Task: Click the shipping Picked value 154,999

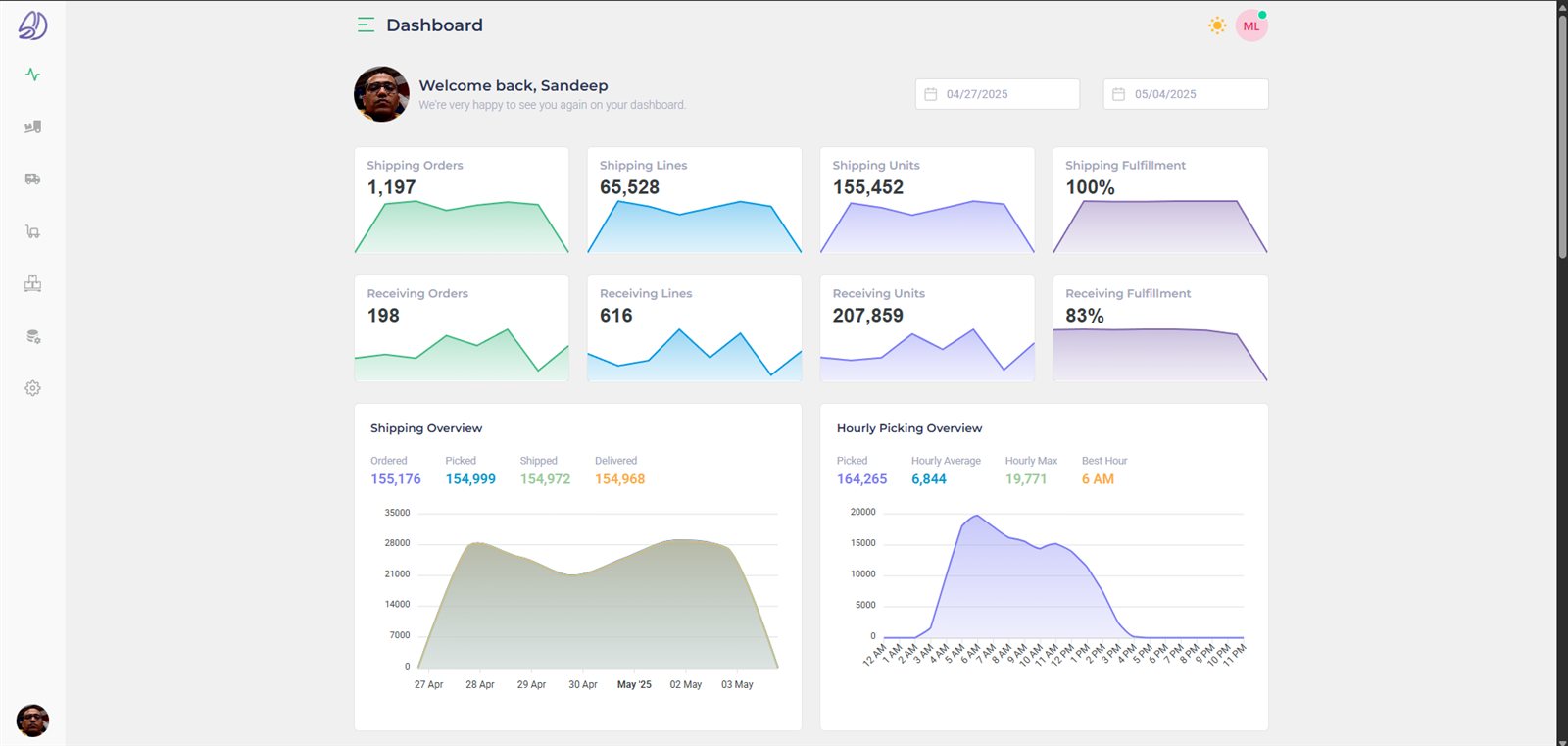Action: pyautogui.click(x=470, y=479)
